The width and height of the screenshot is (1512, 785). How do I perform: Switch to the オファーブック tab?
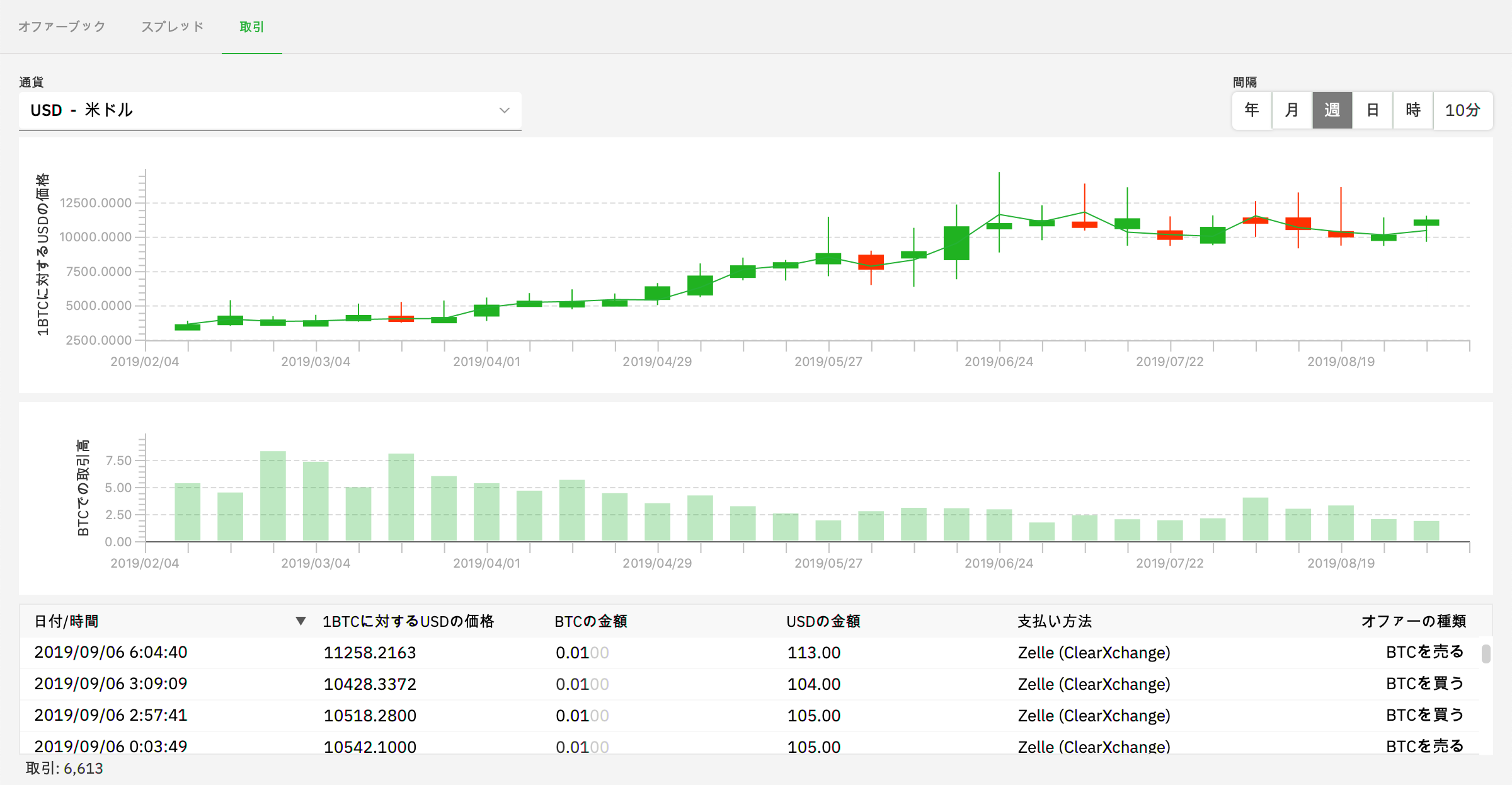tap(61, 26)
